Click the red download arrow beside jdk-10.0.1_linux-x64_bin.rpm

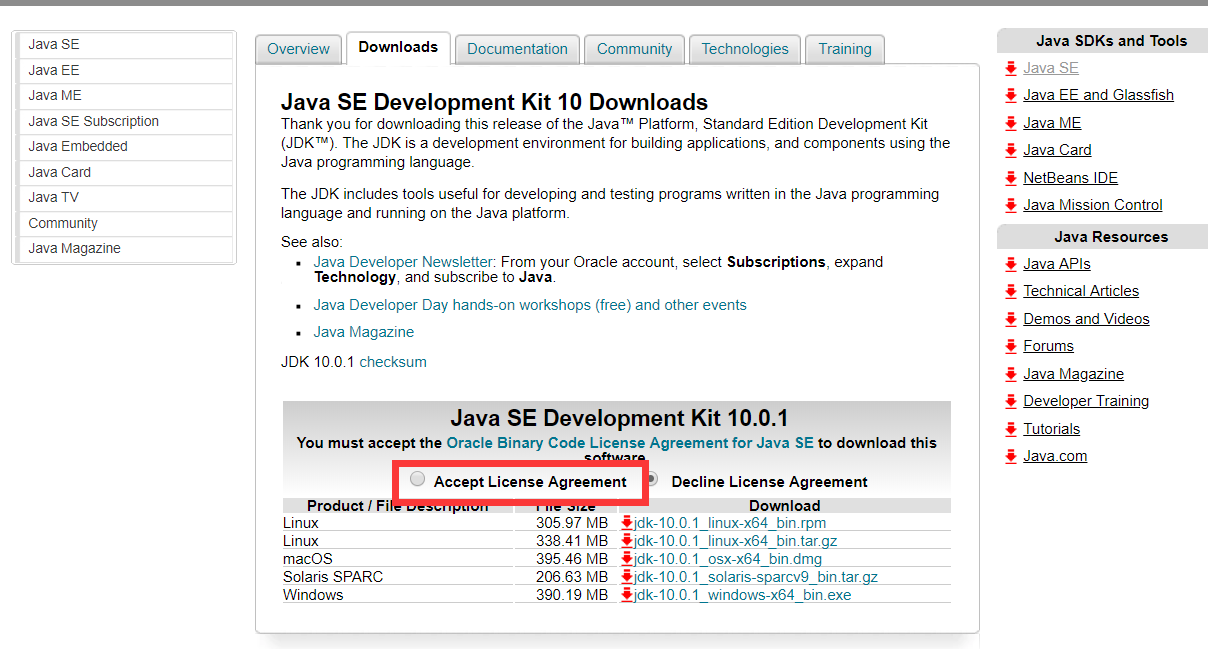pyautogui.click(x=627, y=523)
